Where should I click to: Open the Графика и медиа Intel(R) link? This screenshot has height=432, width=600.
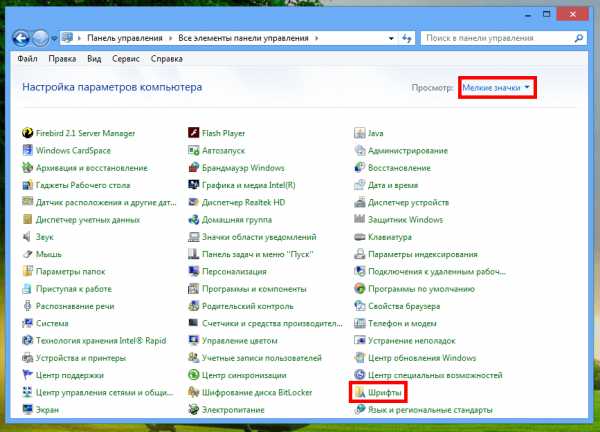pyautogui.click(x=249, y=185)
